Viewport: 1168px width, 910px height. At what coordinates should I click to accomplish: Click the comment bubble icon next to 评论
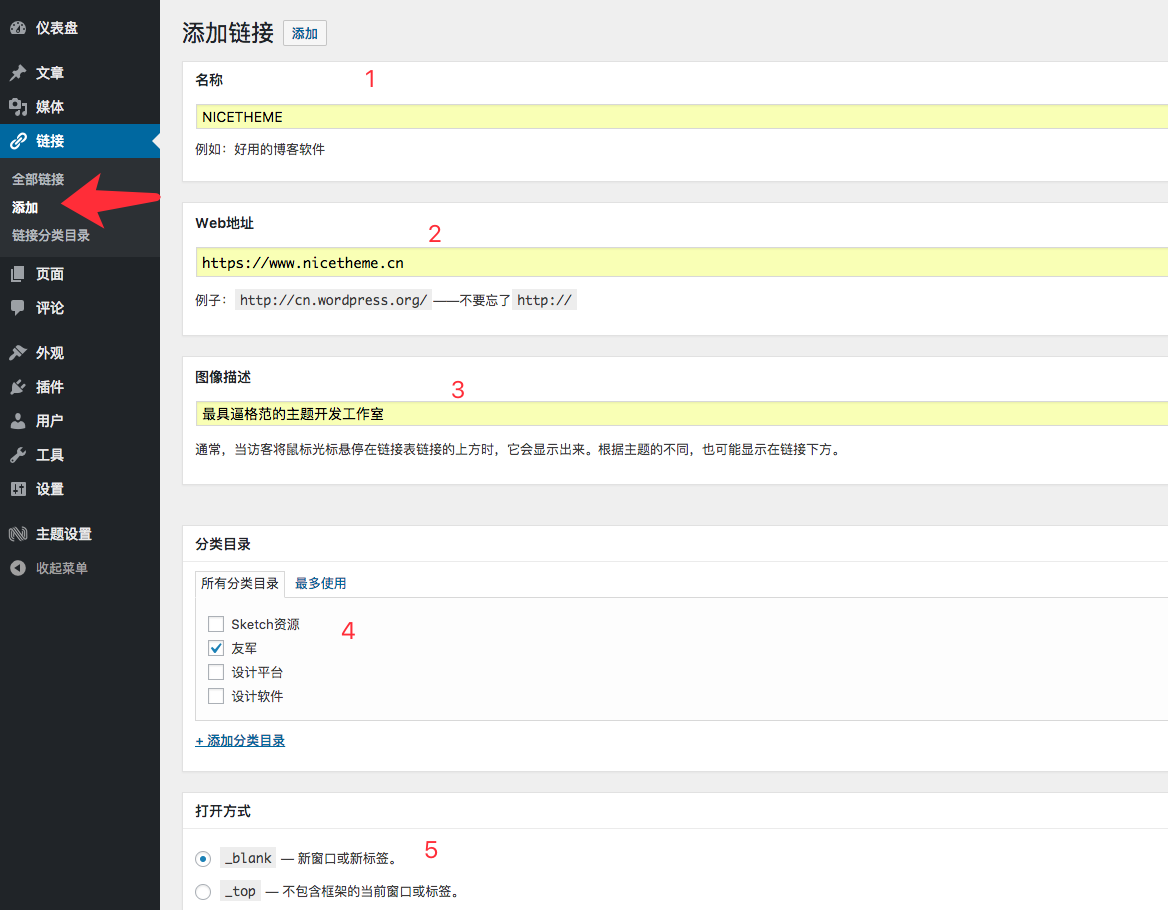(18, 308)
